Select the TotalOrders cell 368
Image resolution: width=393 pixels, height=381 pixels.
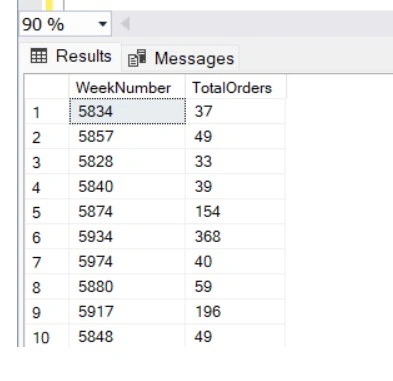coord(235,236)
